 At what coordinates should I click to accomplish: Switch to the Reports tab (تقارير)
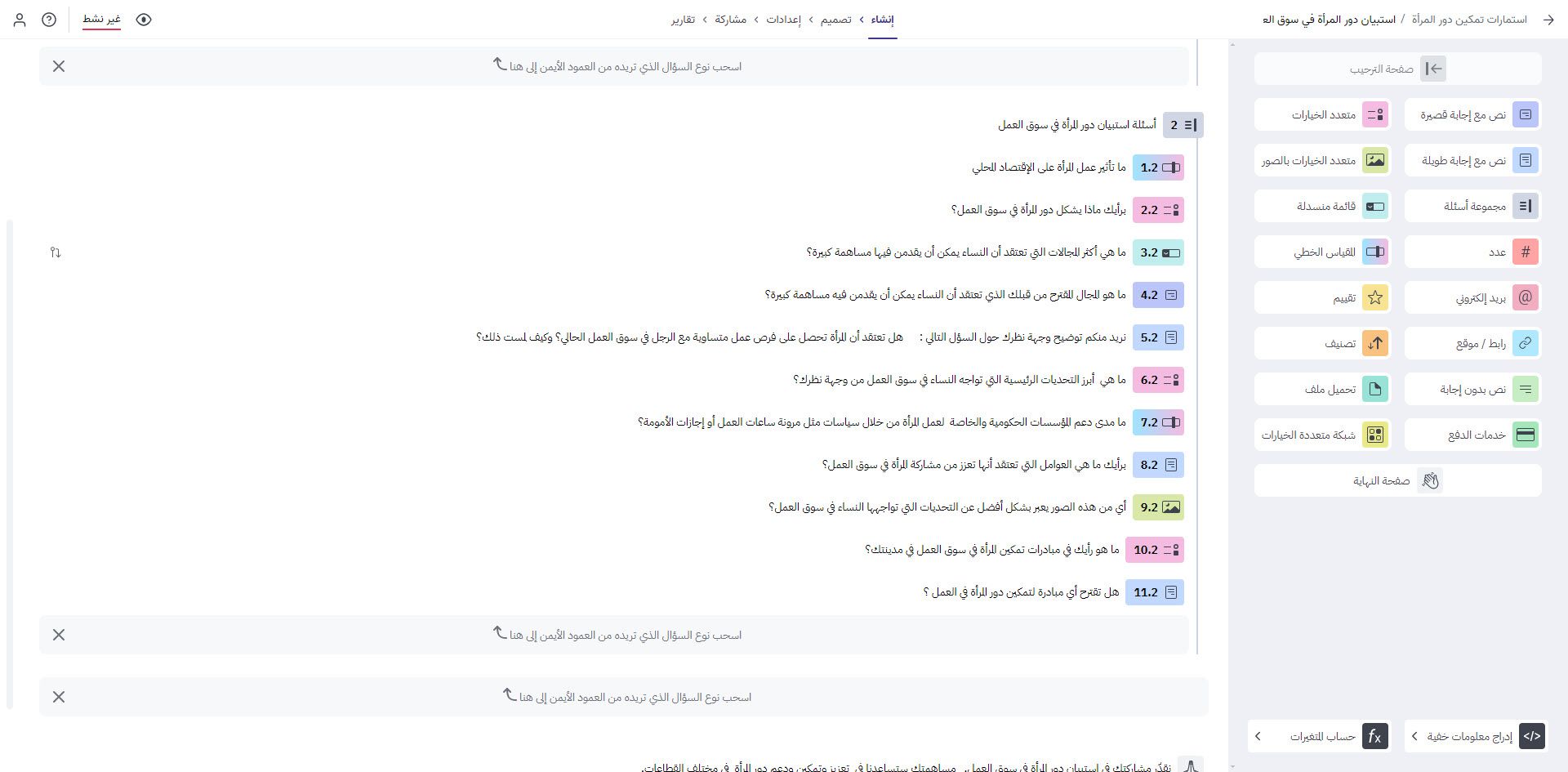[683, 20]
